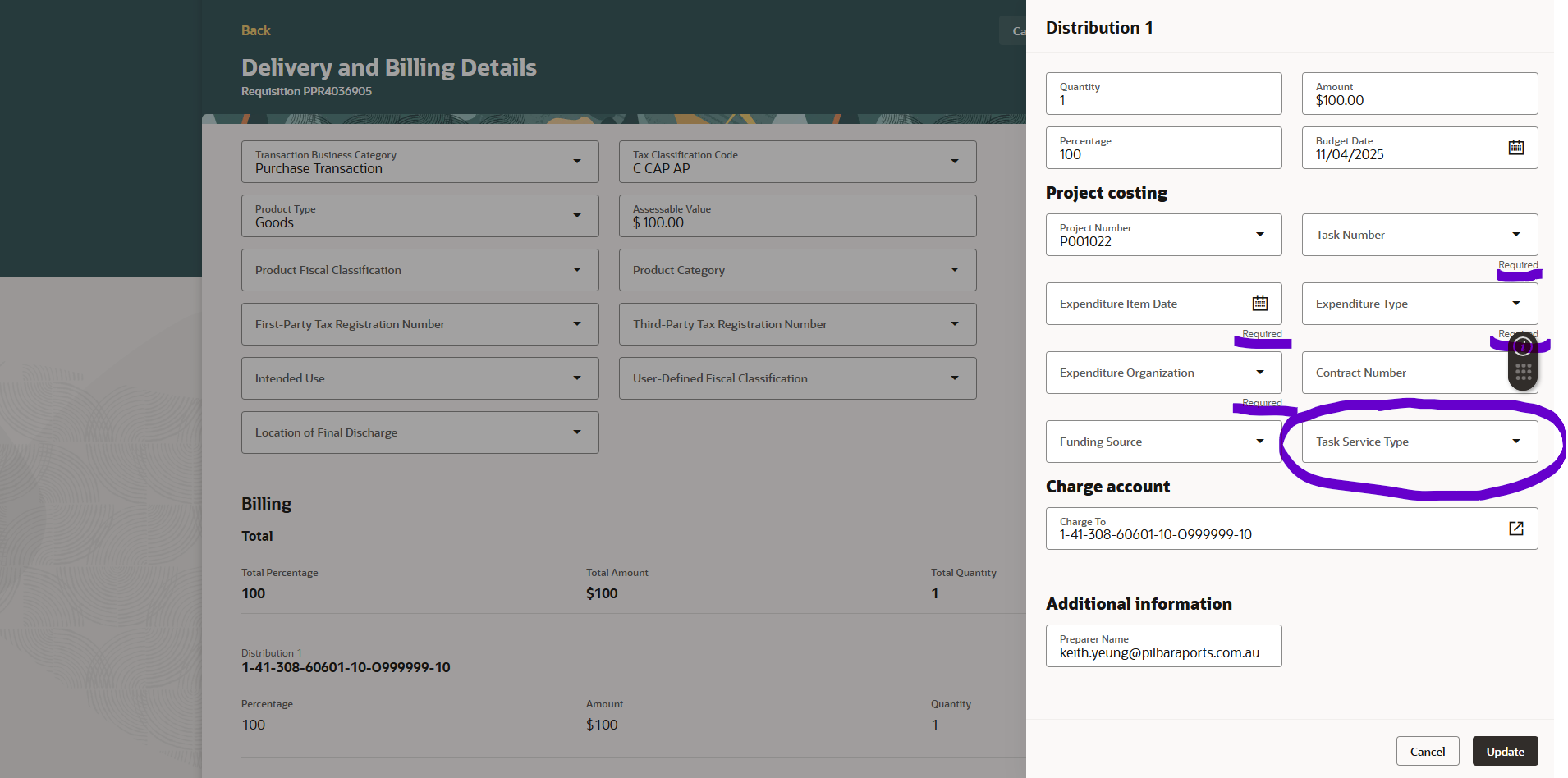Click the Cancel button
Image resolution: width=1568 pixels, height=778 pixels.
coord(1428,751)
